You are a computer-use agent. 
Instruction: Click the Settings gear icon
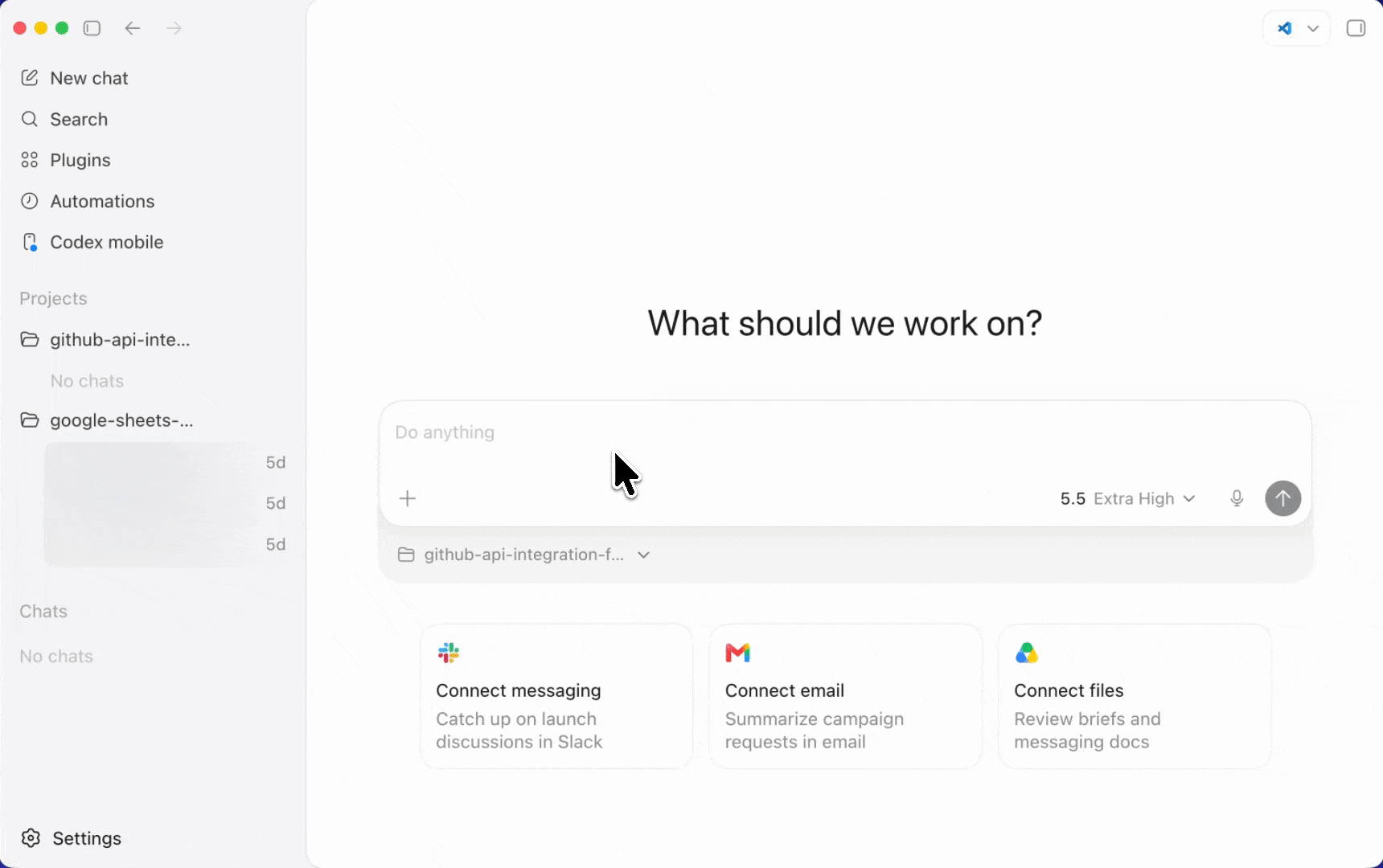coord(31,838)
